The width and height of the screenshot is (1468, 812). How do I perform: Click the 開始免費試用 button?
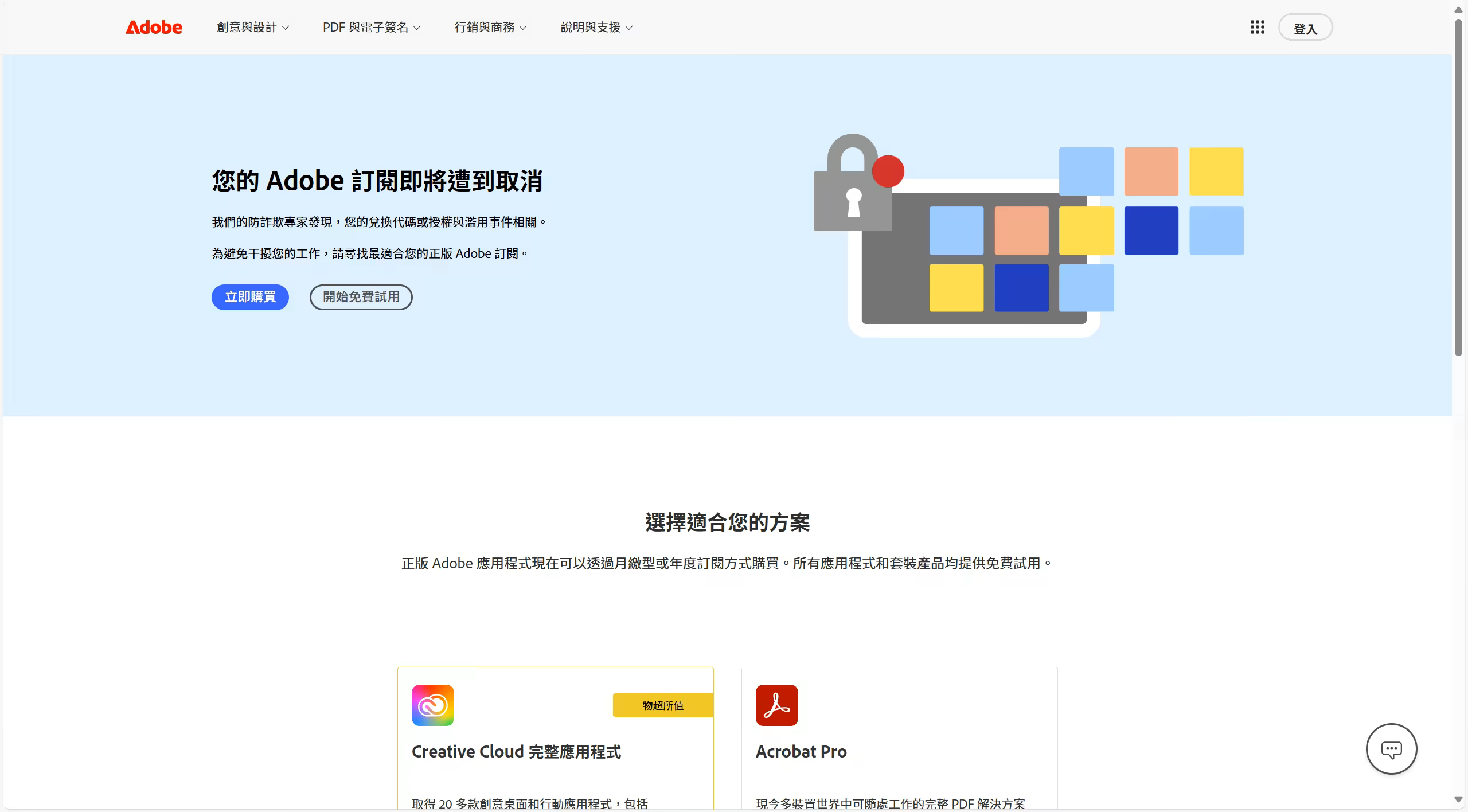pyautogui.click(x=361, y=297)
